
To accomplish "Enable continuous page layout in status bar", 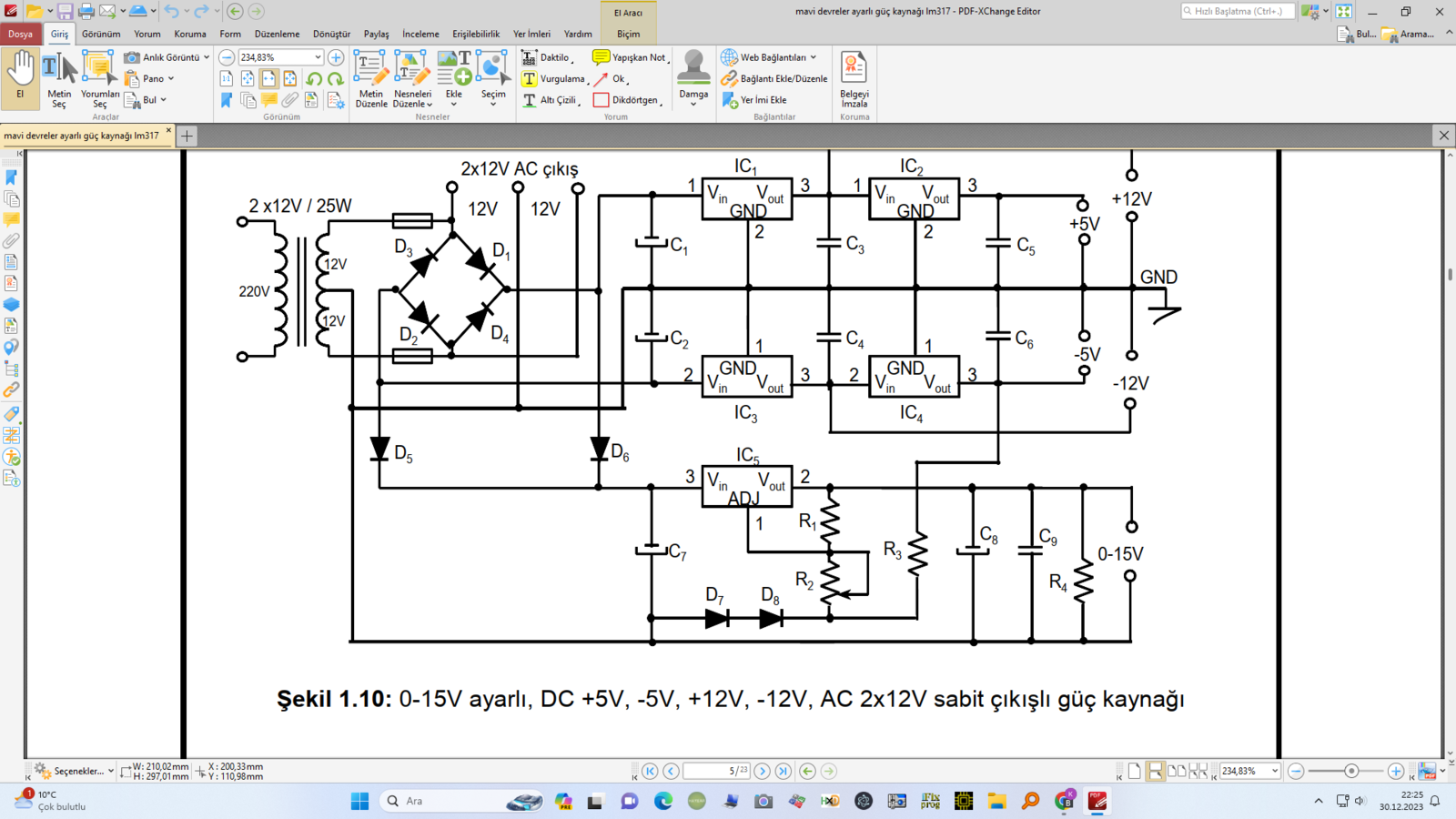I will [1156, 771].
